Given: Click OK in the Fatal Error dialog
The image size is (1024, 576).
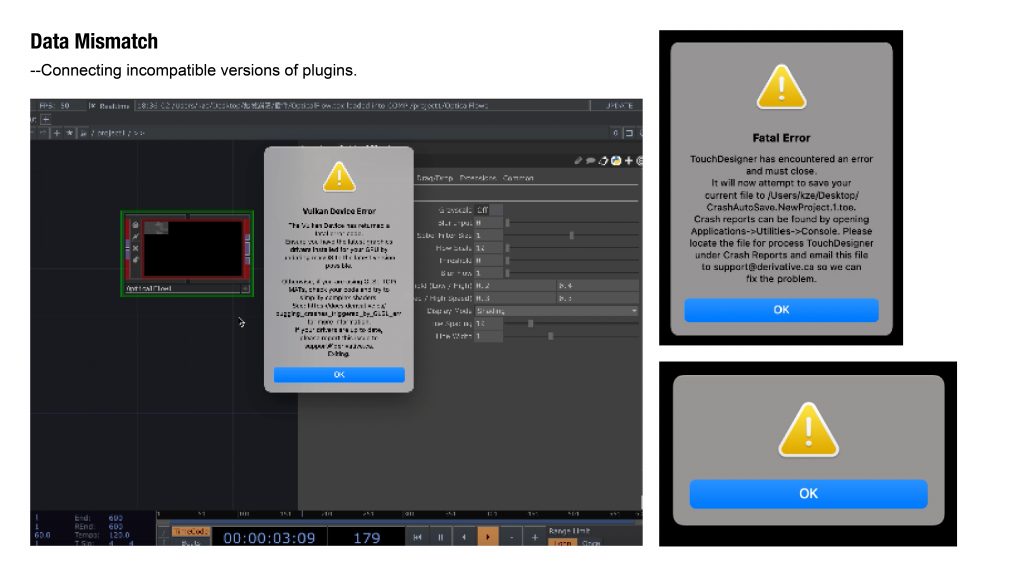Looking at the screenshot, I should tap(781, 310).
